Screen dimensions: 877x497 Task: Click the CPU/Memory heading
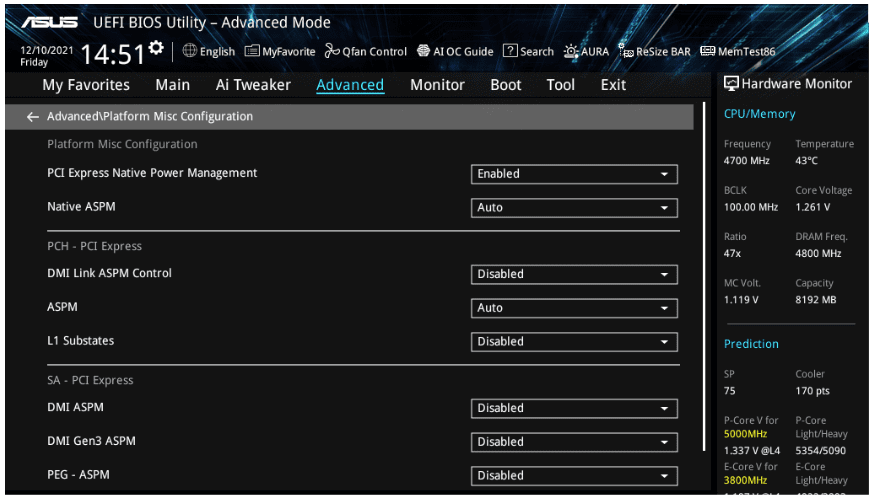click(760, 114)
